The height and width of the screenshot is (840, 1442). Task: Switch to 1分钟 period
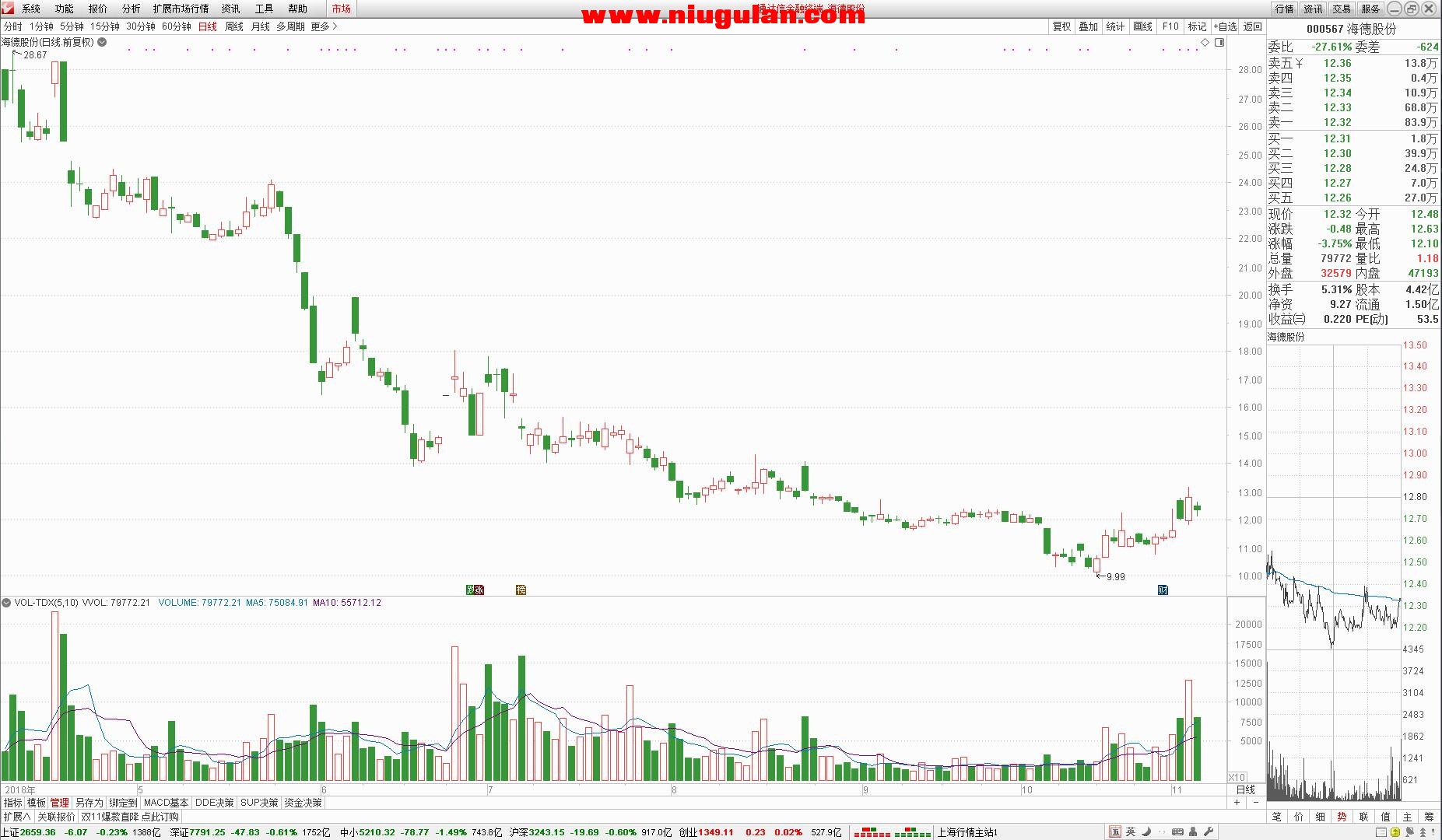click(x=41, y=26)
